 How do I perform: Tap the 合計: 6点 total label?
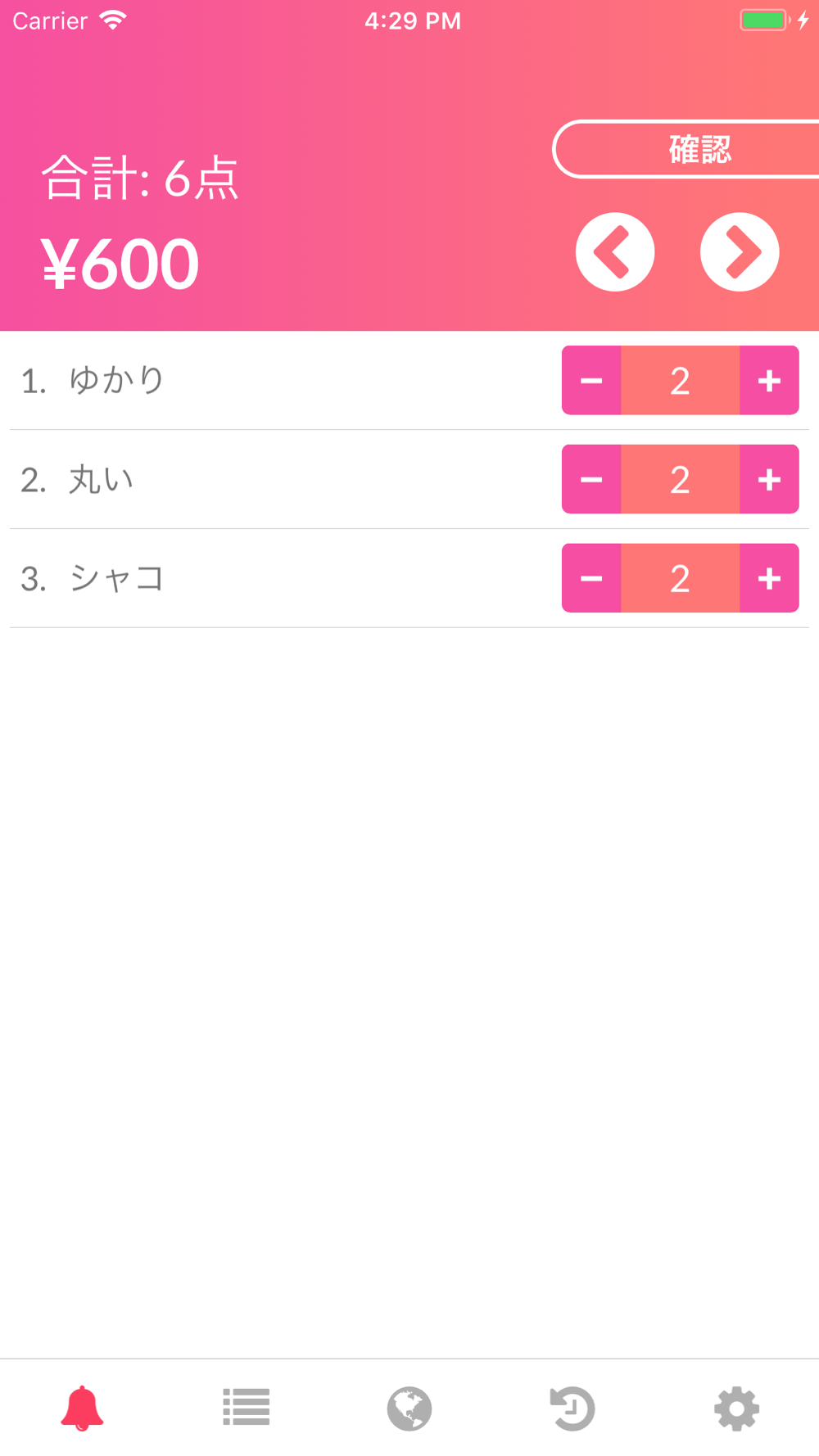click(x=140, y=178)
